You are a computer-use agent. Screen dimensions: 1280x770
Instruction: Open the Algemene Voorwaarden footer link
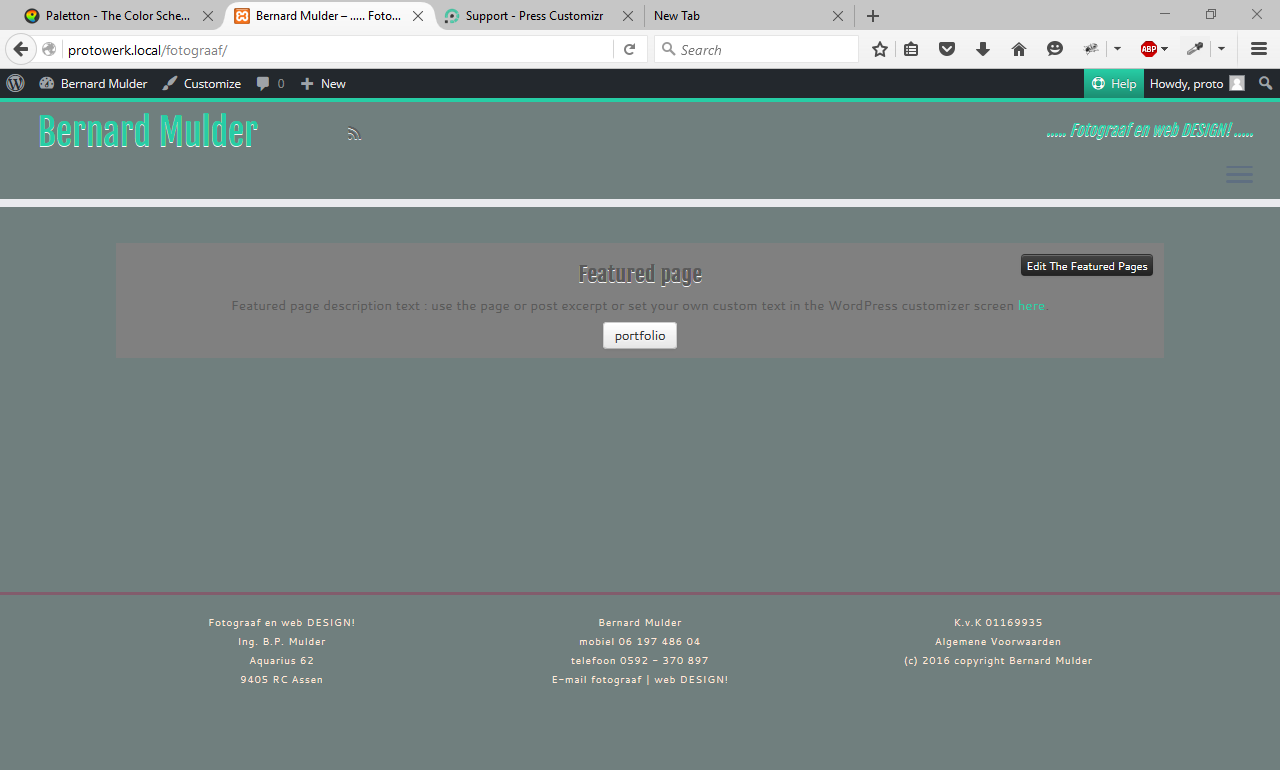[x=998, y=642]
